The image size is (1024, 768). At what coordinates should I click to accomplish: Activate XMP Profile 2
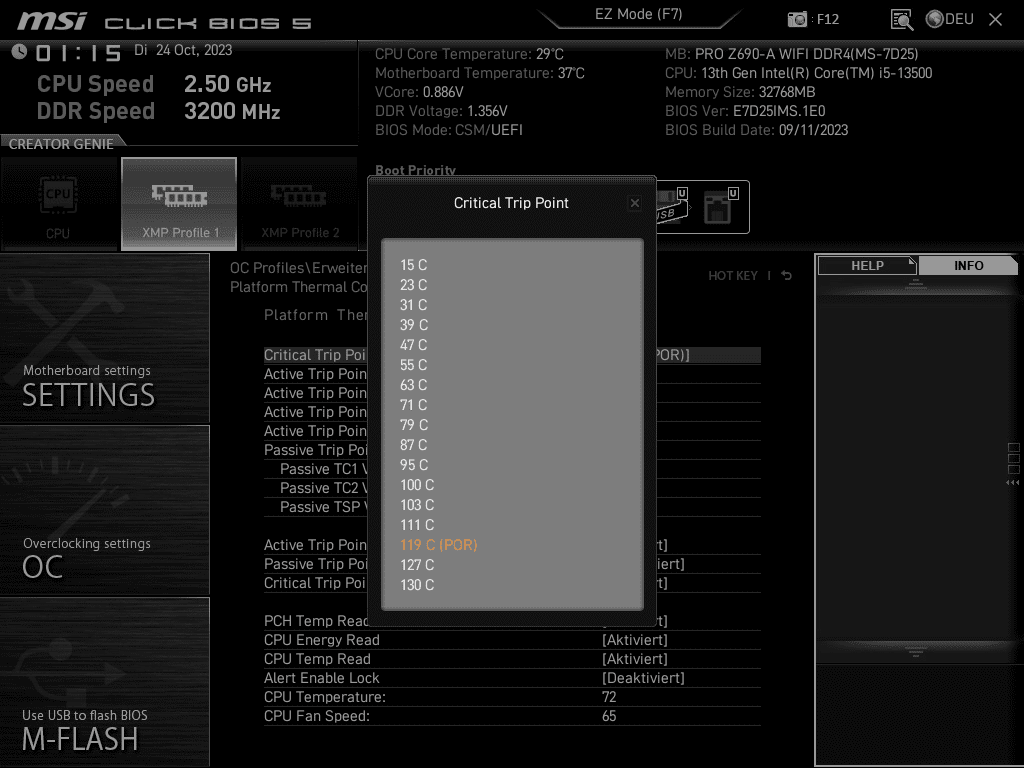pos(300,204)
